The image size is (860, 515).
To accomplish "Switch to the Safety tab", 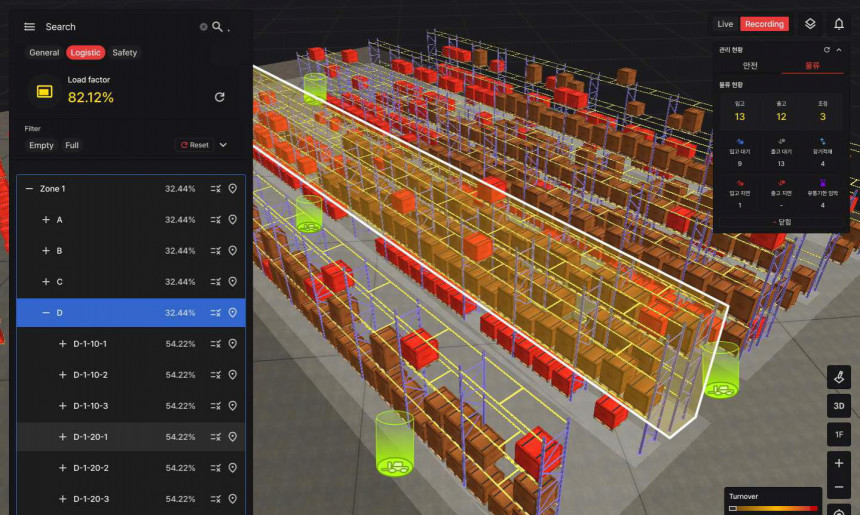I will (125, 52).
